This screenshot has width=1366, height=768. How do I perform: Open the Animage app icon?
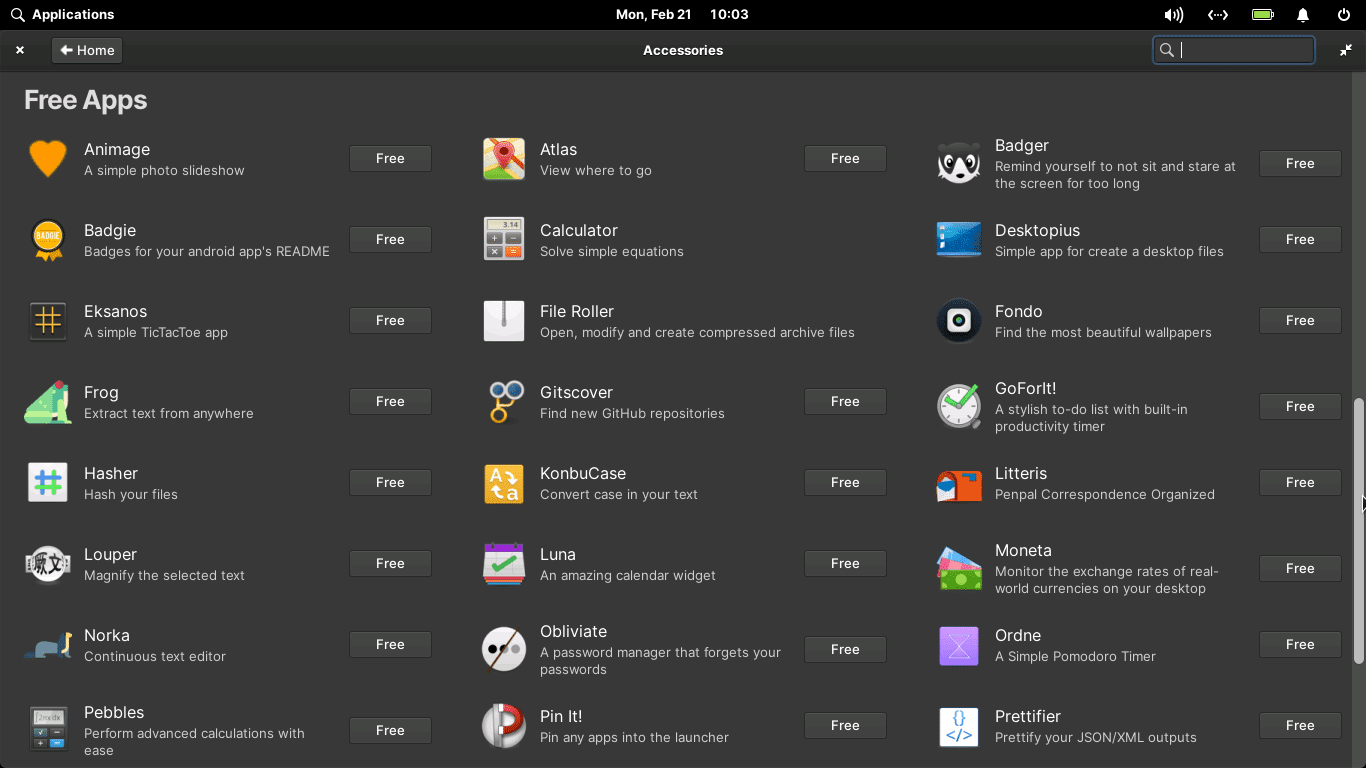coord(48,158)
